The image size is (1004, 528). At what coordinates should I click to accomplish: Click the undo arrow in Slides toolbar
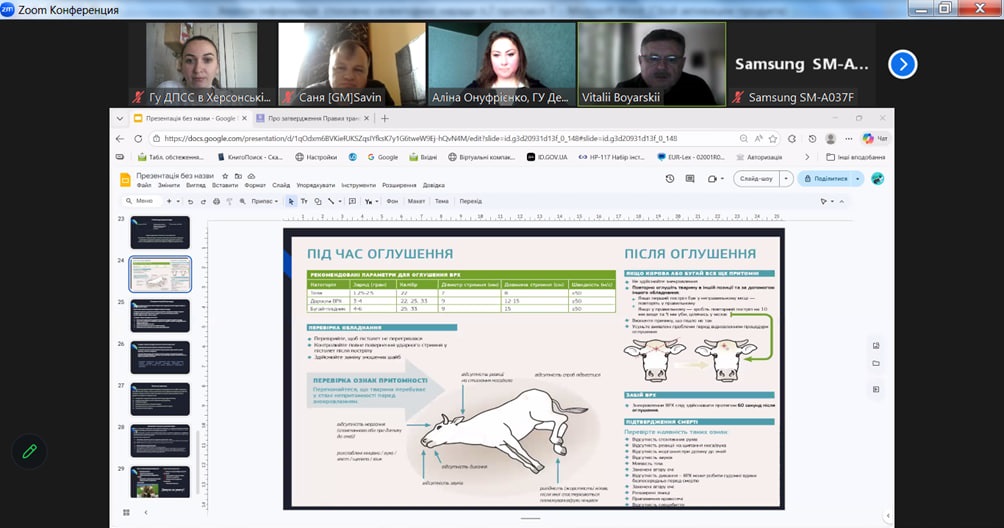tap(191, 201)
